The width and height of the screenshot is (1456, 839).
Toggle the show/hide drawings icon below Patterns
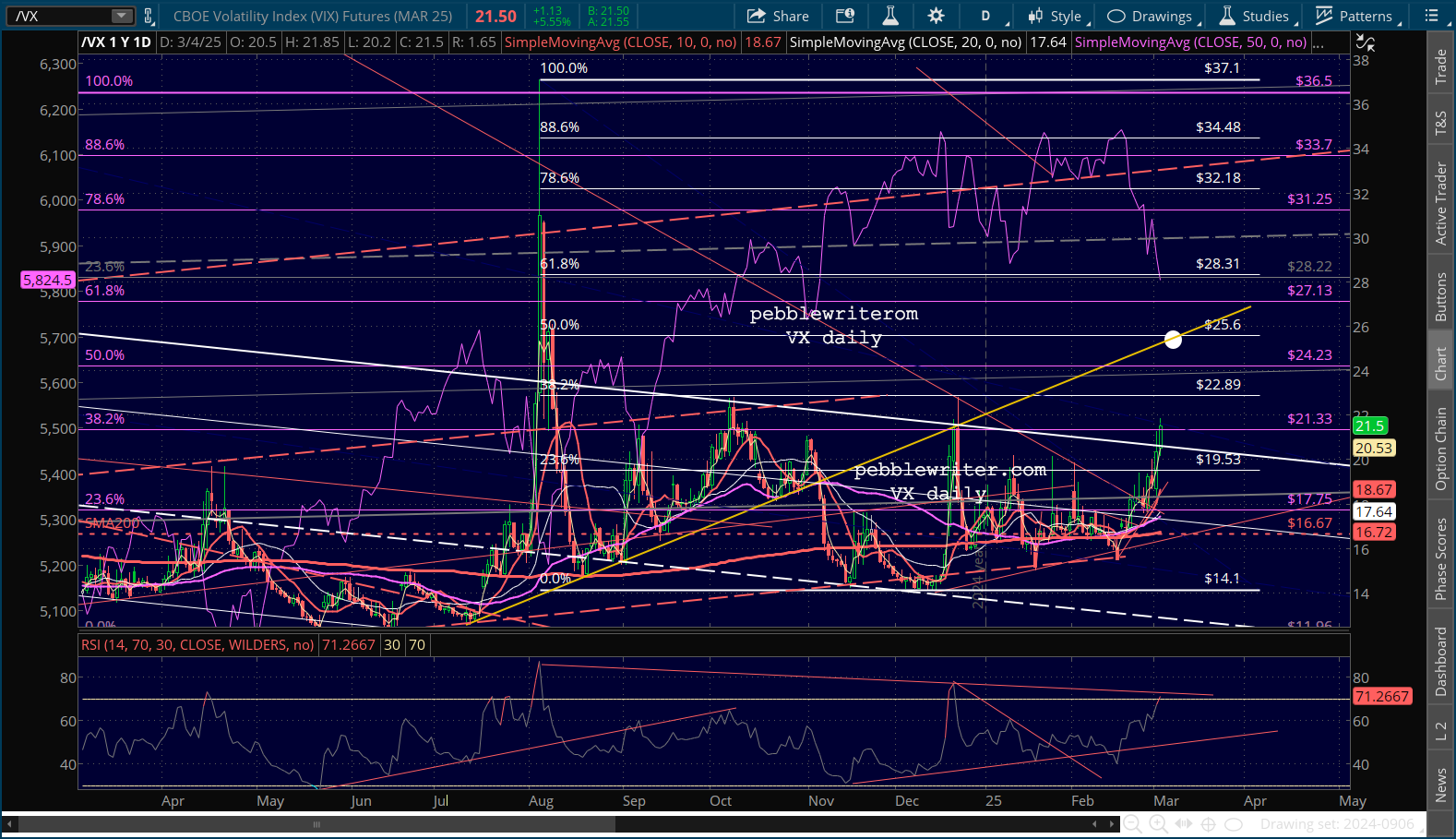[x=1366, y=43]
